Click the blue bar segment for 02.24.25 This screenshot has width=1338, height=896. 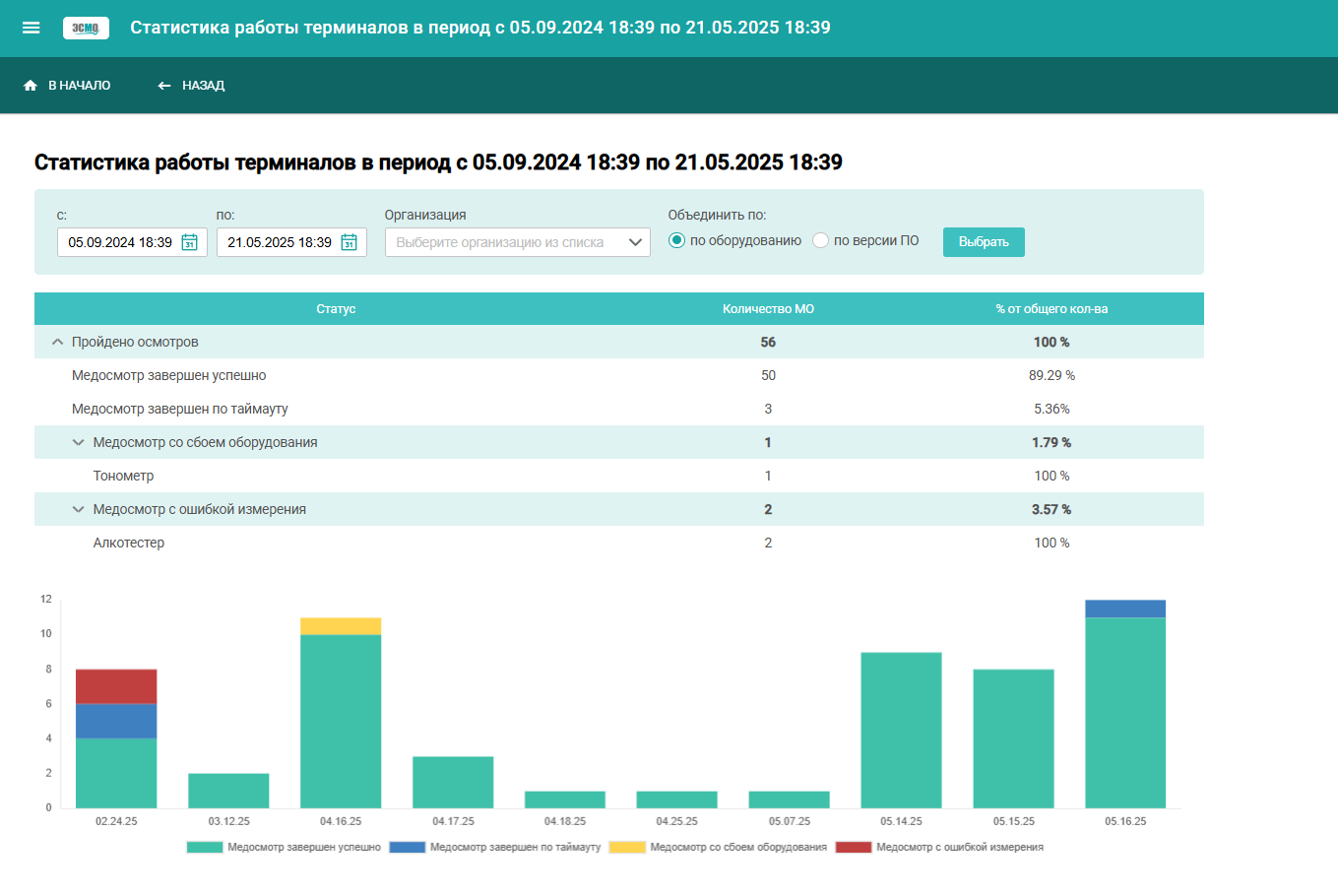(x=116, y=721)
